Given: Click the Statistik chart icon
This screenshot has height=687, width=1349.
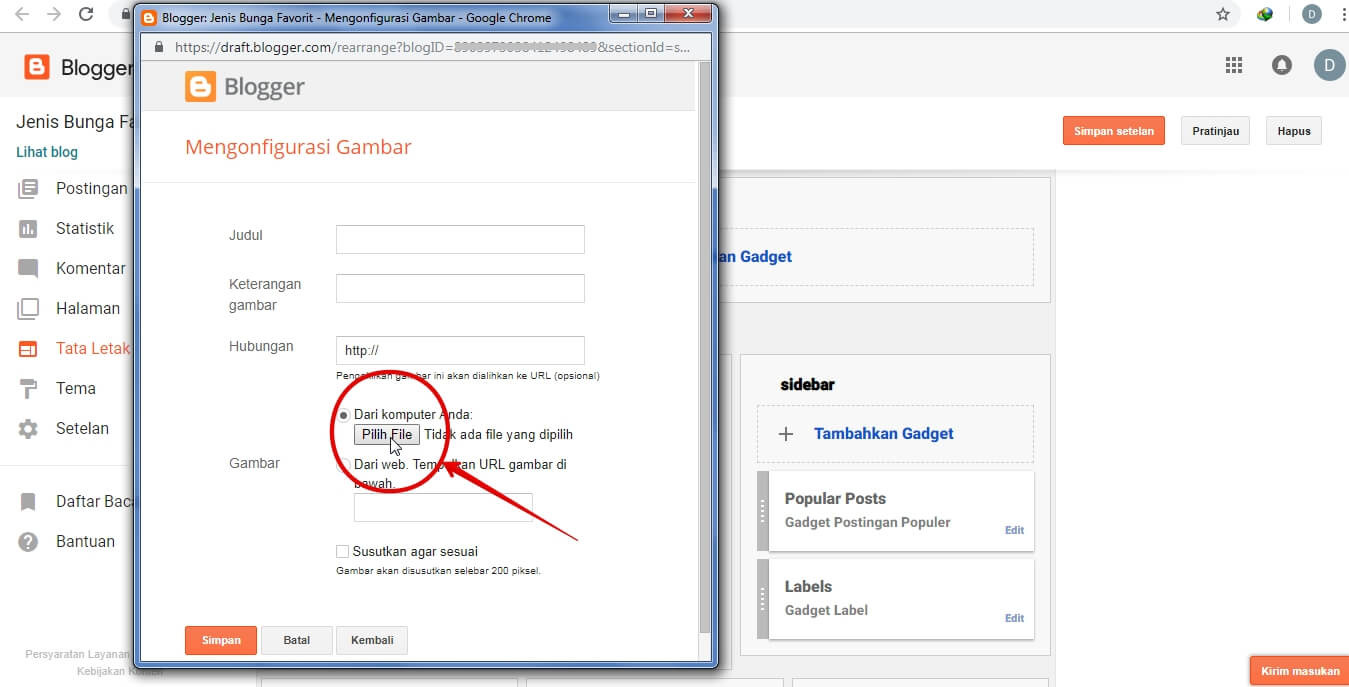Looking at the screenshot, I should [28, 228].
